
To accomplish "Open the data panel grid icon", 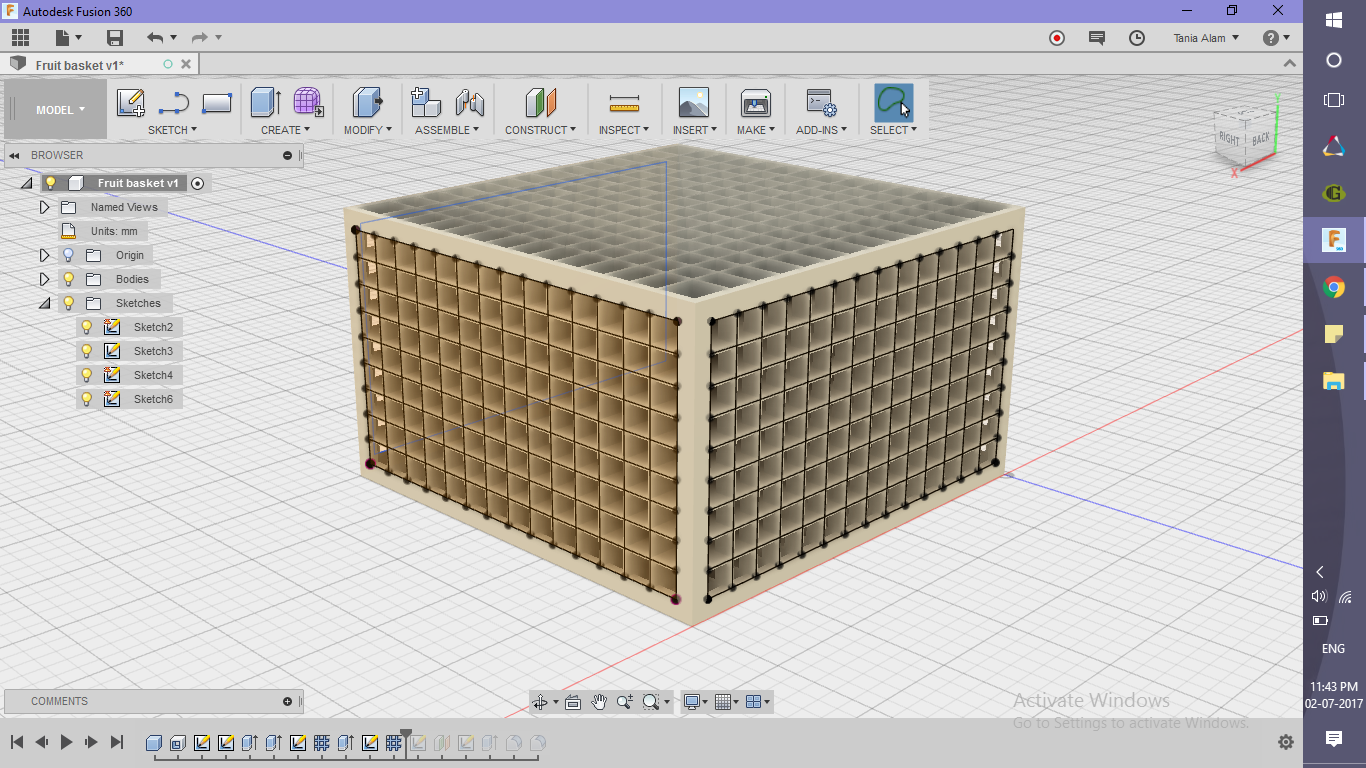I will pyautogui.click(x=21, y=38).
